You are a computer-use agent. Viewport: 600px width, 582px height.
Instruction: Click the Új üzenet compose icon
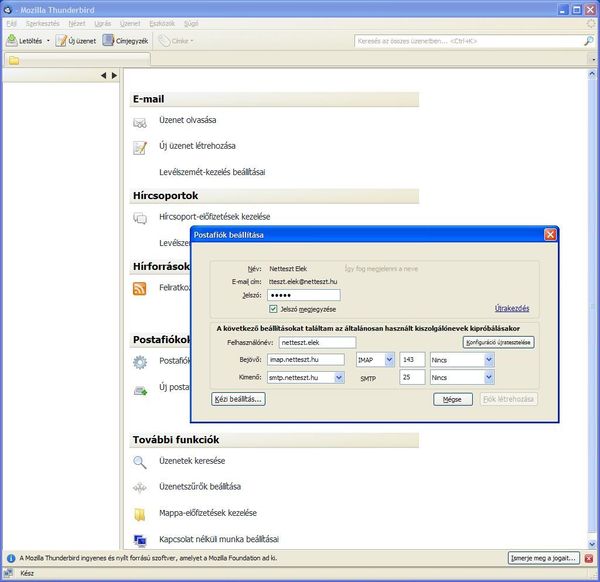click(x=62, y=41)
